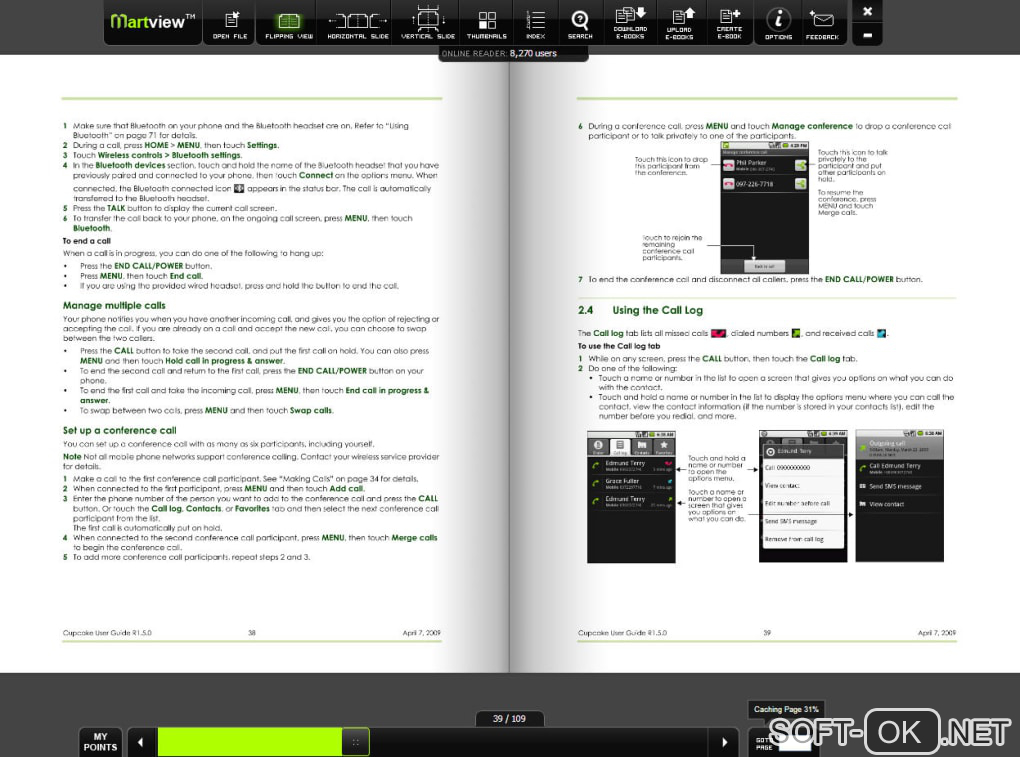Open the Options panel
This screenshot has width=1020, height=757.
click(778, 25)
